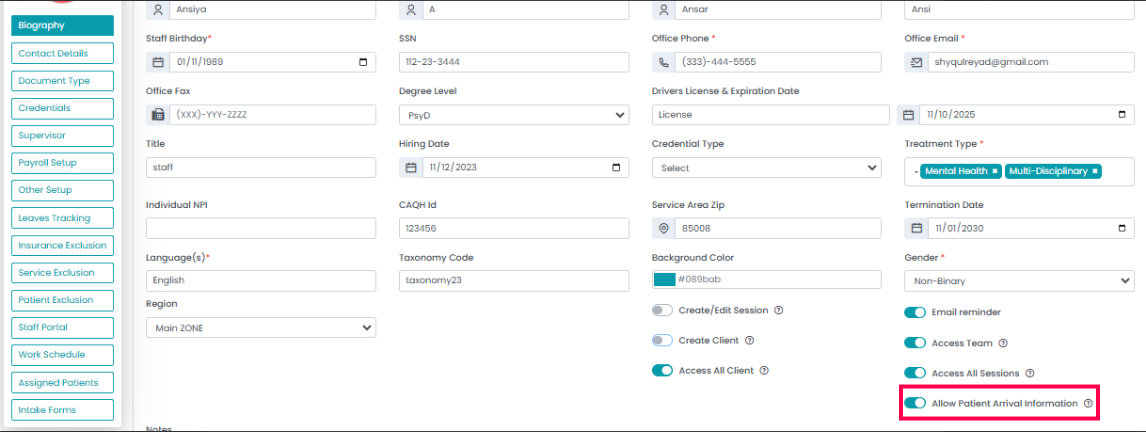Click the Individual NPI input field
The height and width of the screenshot is (432, 1146).
tap(261, 228)
